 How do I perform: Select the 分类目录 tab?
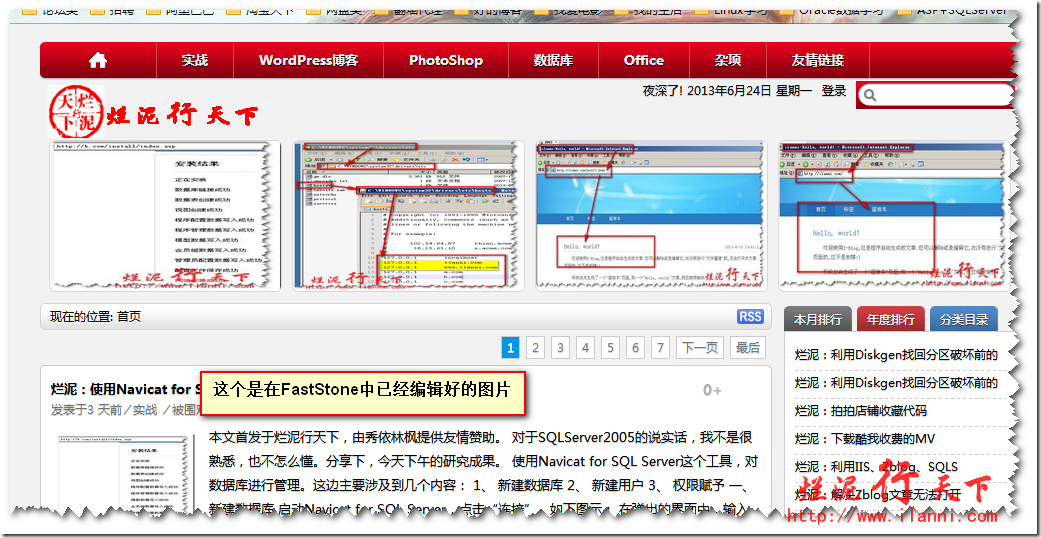963,319
